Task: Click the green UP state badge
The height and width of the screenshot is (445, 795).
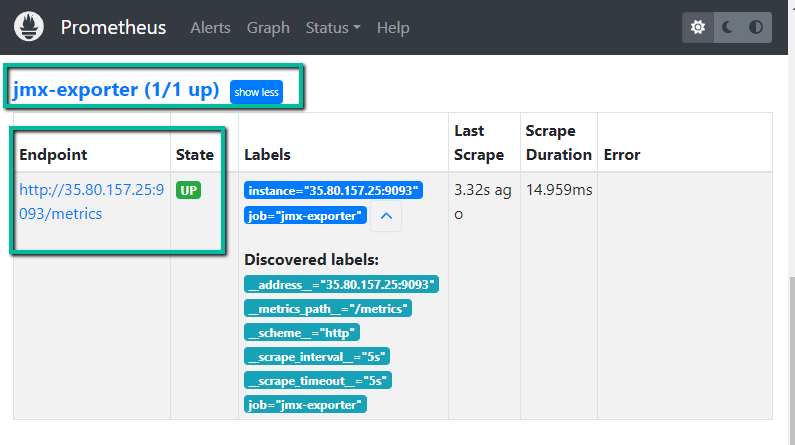Action: click(189, 191)
